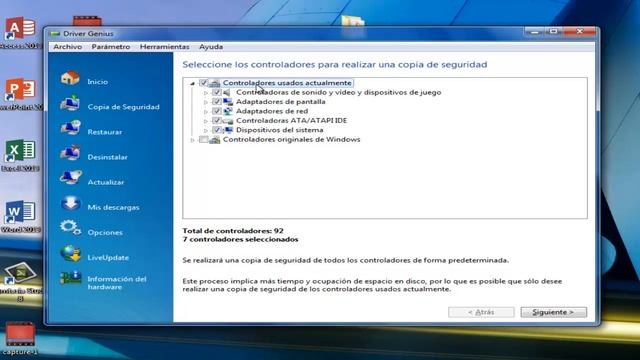
Task: Click the Controladores usados actualmente icon
Action: tap(215, 83)
